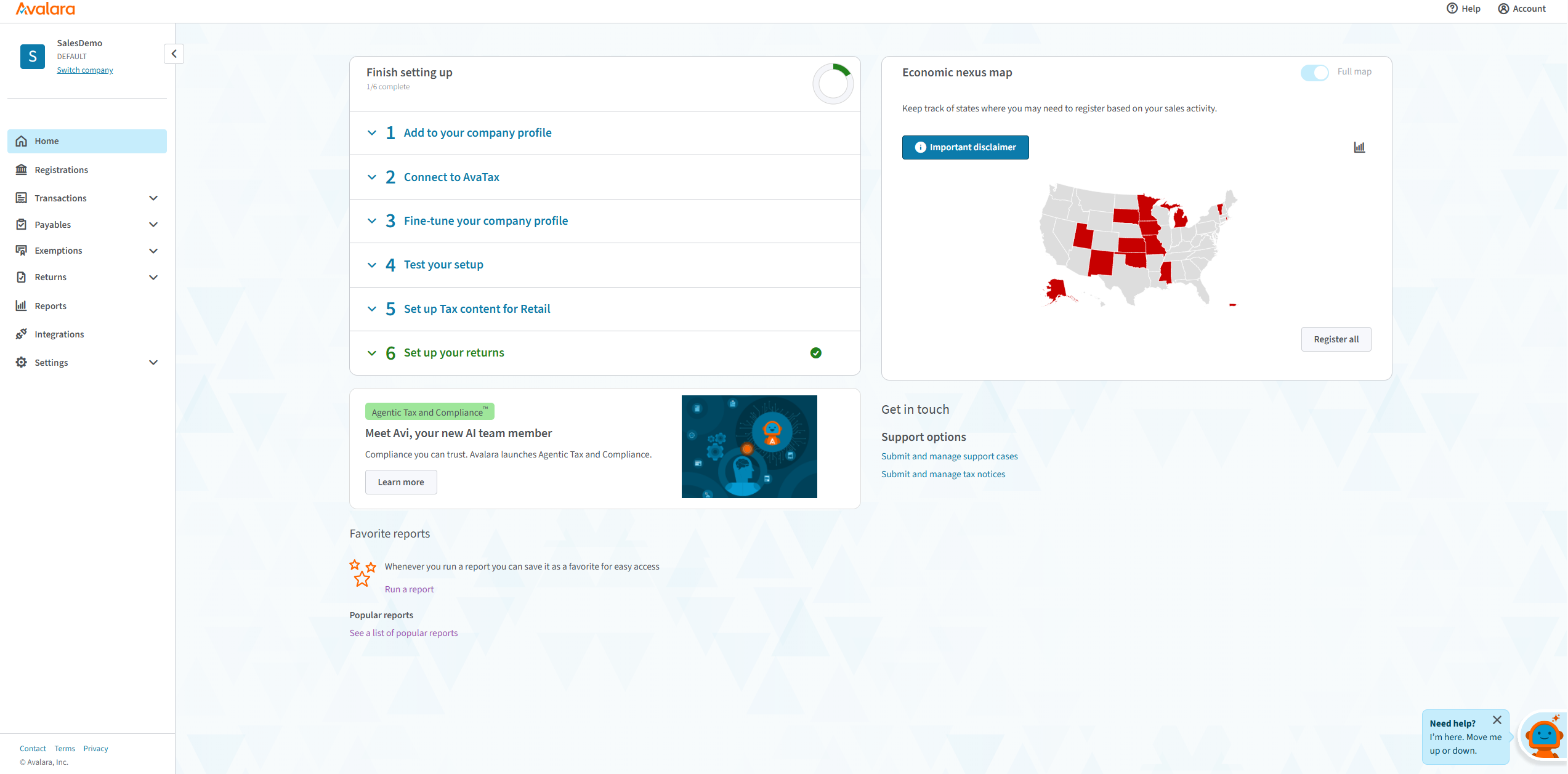Click the Avi AI promotional image
Screen dimensions: 1568x774
(749, 446)
